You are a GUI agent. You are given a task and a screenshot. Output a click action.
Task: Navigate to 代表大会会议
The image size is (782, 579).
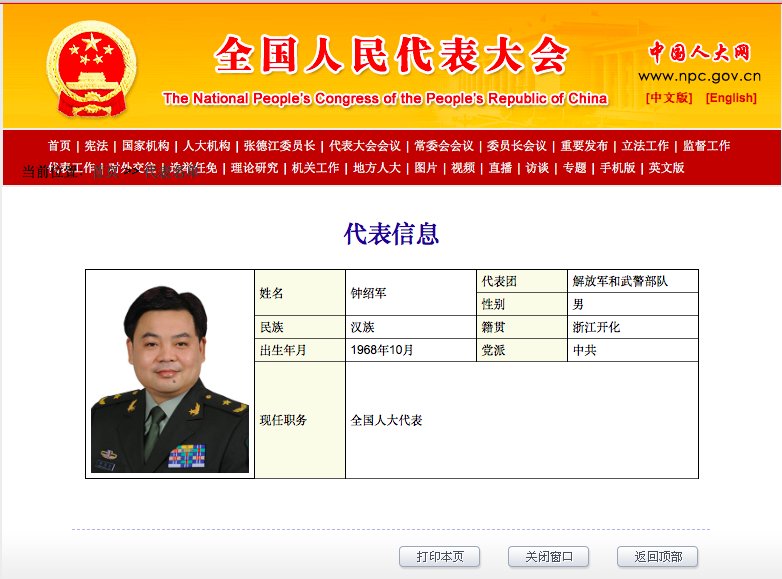365,146
